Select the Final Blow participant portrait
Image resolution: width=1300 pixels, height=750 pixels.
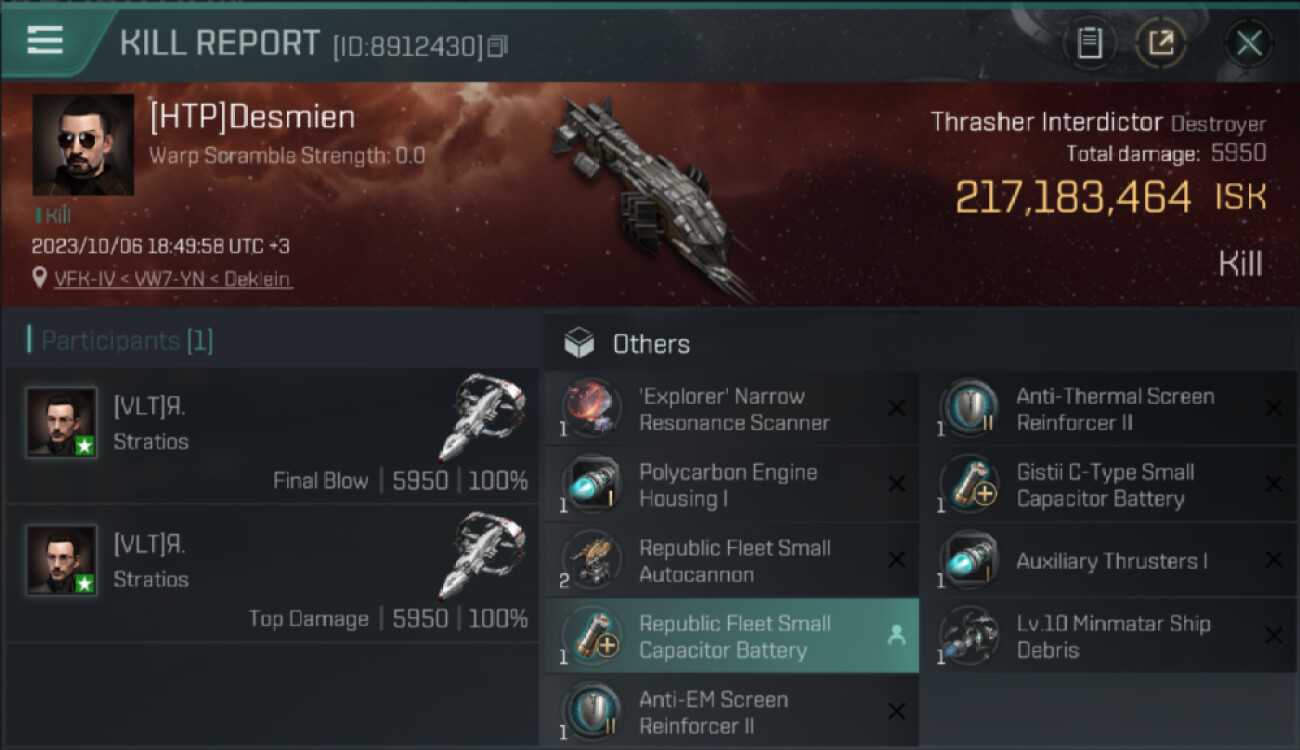61,422
